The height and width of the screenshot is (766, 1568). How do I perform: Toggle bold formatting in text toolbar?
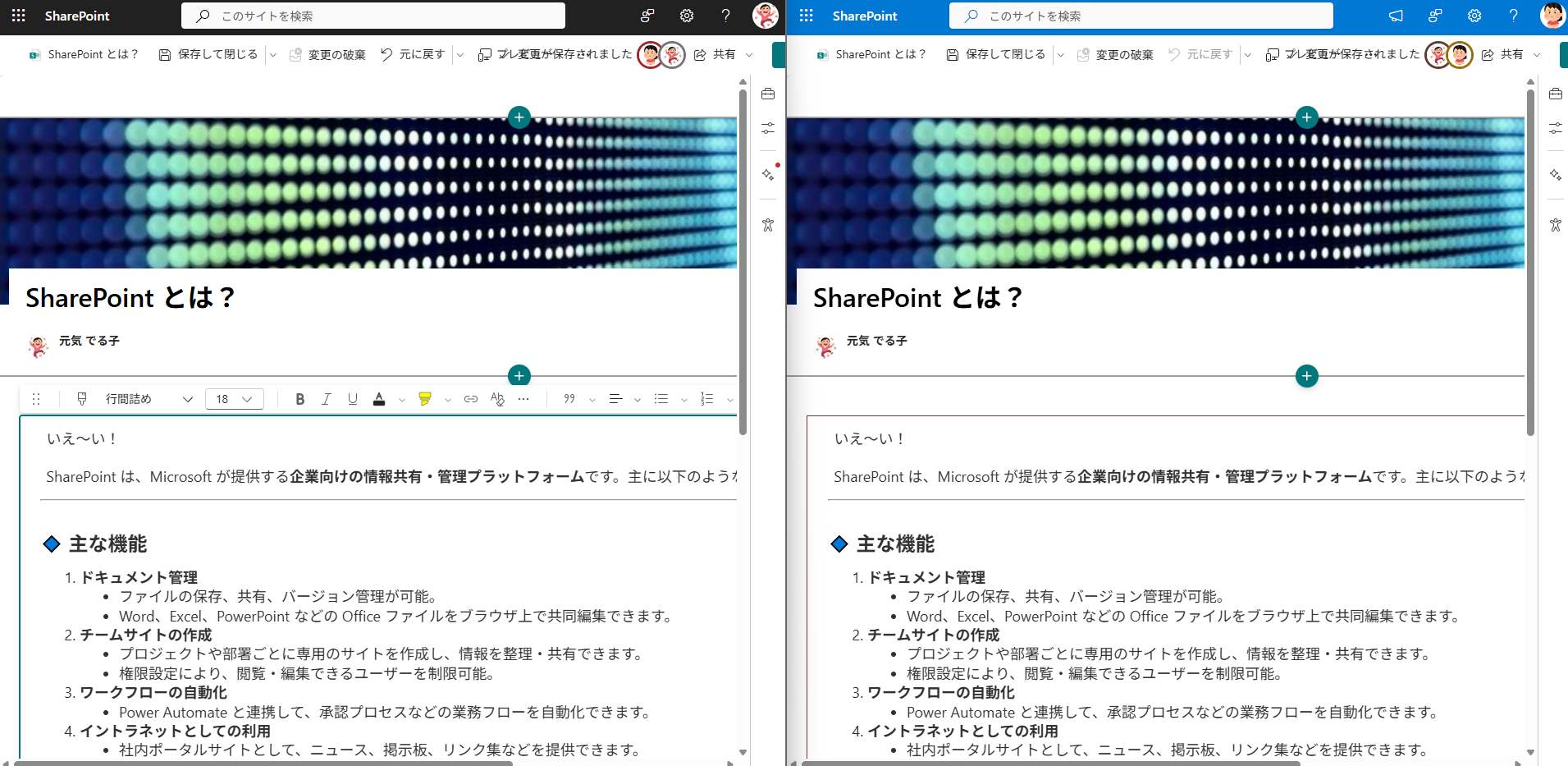(300, 399)
